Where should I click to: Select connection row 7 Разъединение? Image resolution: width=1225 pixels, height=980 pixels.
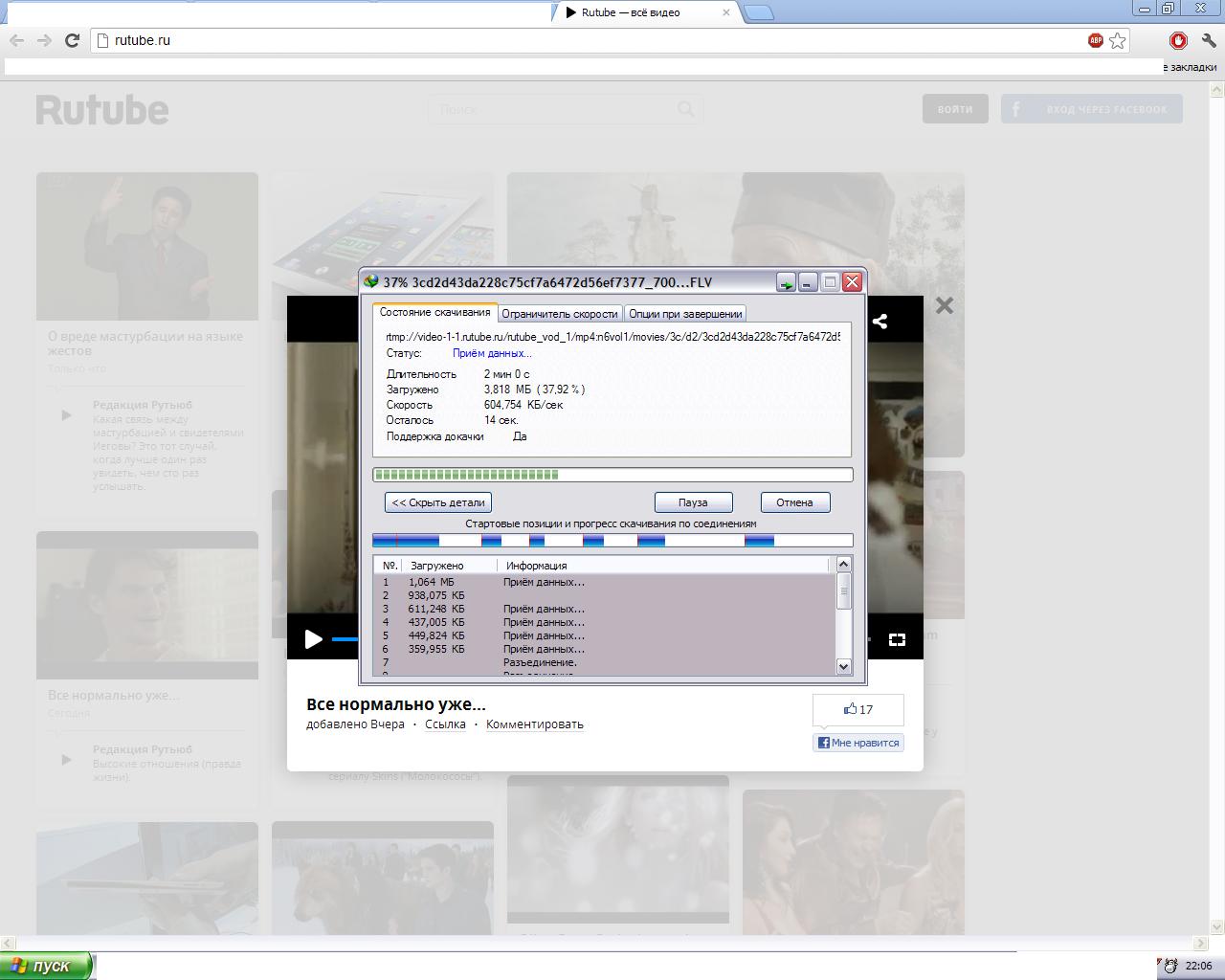[x=605, y=662]
